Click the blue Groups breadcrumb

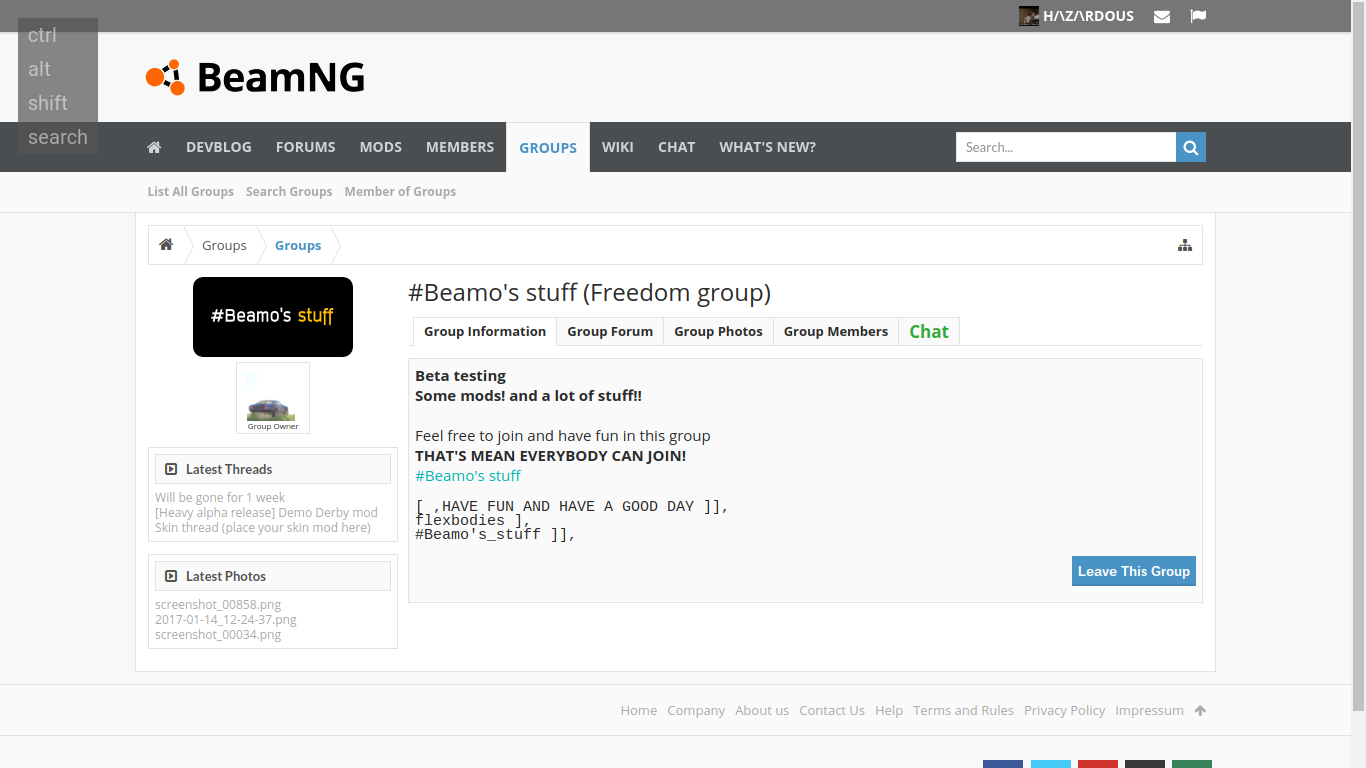point(298,245)
